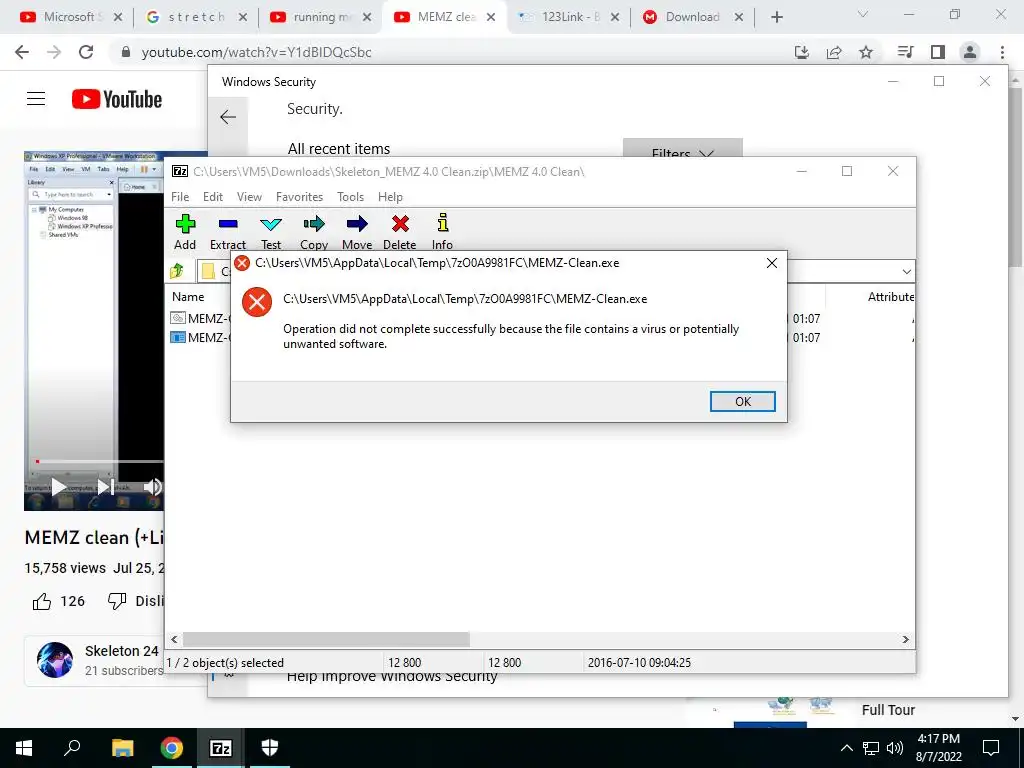This screenshot has height=768, width=1024.
Task: Open File Explorer from the taskbar
Action: point(122,748)
